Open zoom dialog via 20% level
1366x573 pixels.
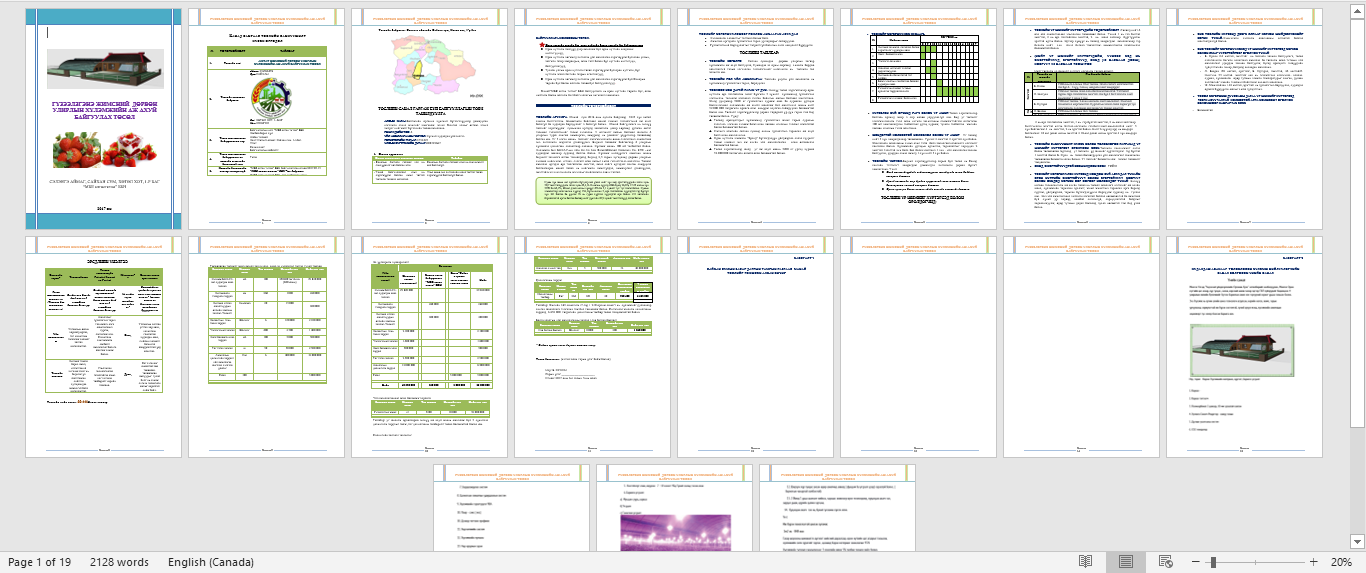[1342, 562]
